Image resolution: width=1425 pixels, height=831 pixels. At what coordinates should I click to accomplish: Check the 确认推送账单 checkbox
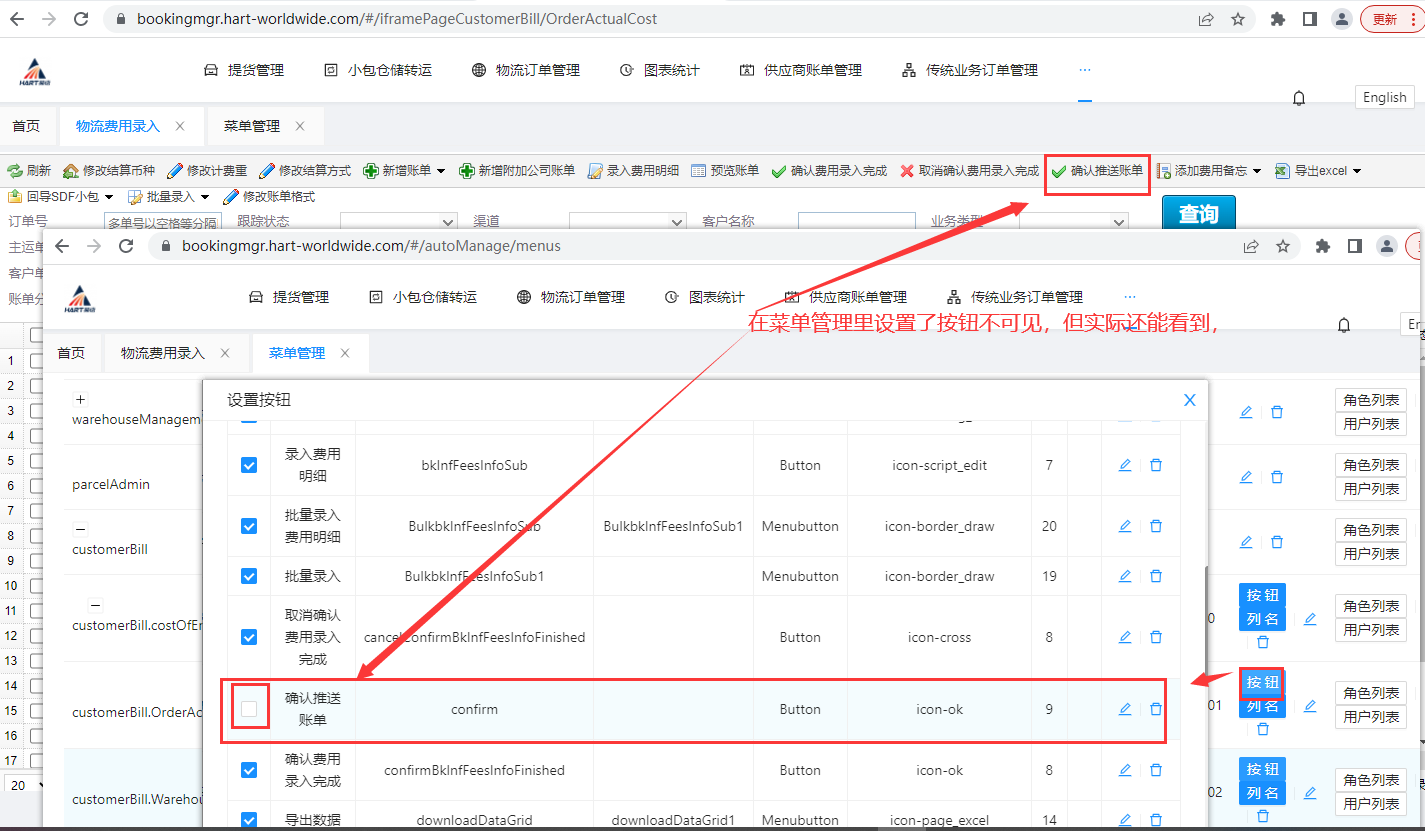point(249,709)
